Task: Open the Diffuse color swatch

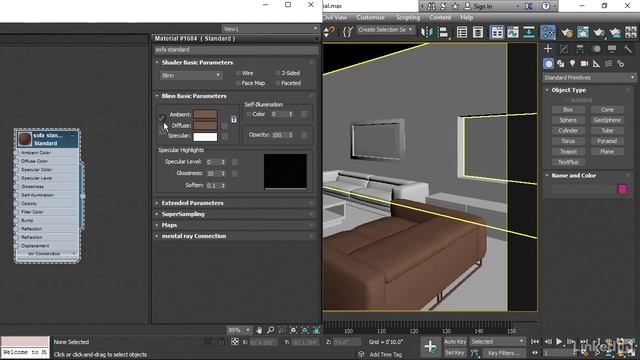Action: 205,125
